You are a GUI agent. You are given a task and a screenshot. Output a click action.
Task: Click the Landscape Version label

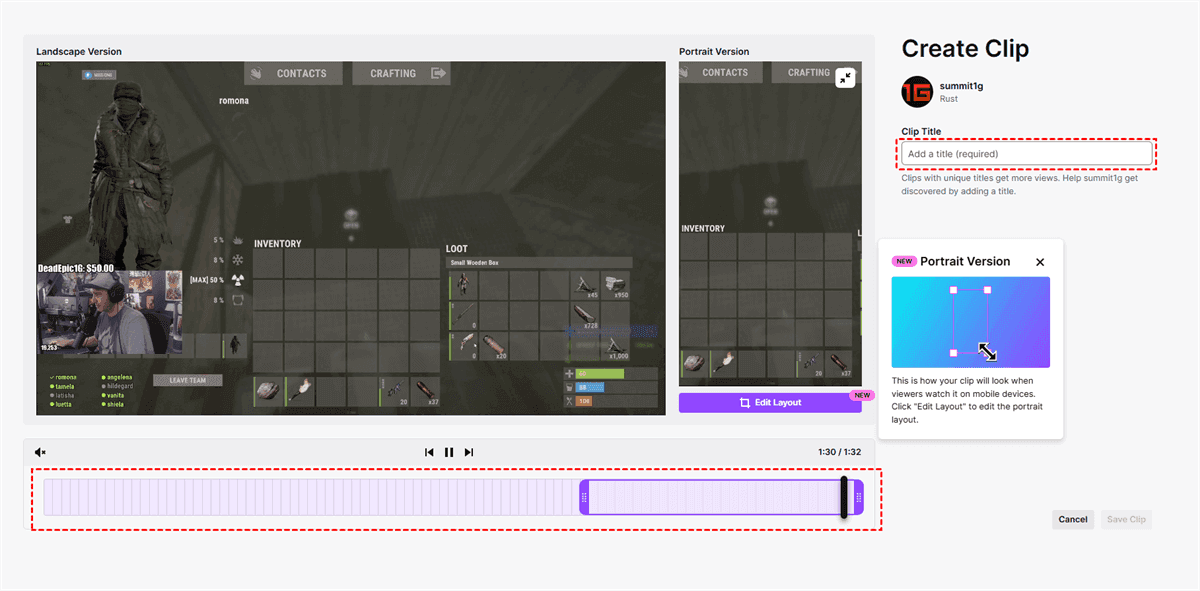[x=79, y=51]
